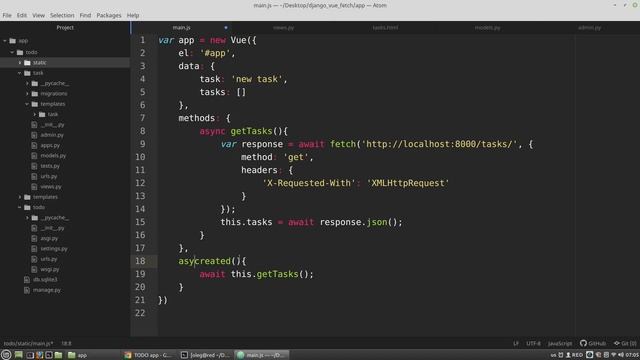Switch to the main.js editor tab
The image size is (640, 360).
coord(181,27)
